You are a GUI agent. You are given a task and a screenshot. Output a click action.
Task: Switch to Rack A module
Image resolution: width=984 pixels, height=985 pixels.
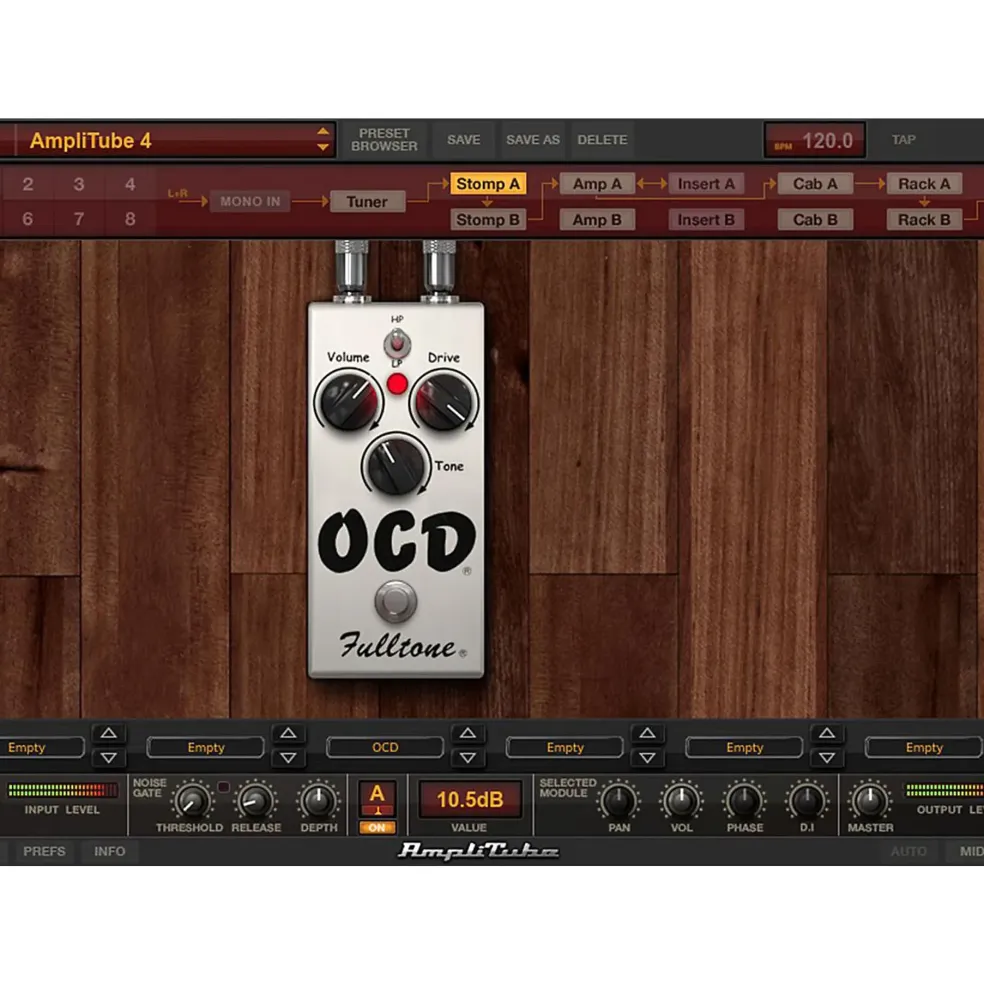click(924, 183)
